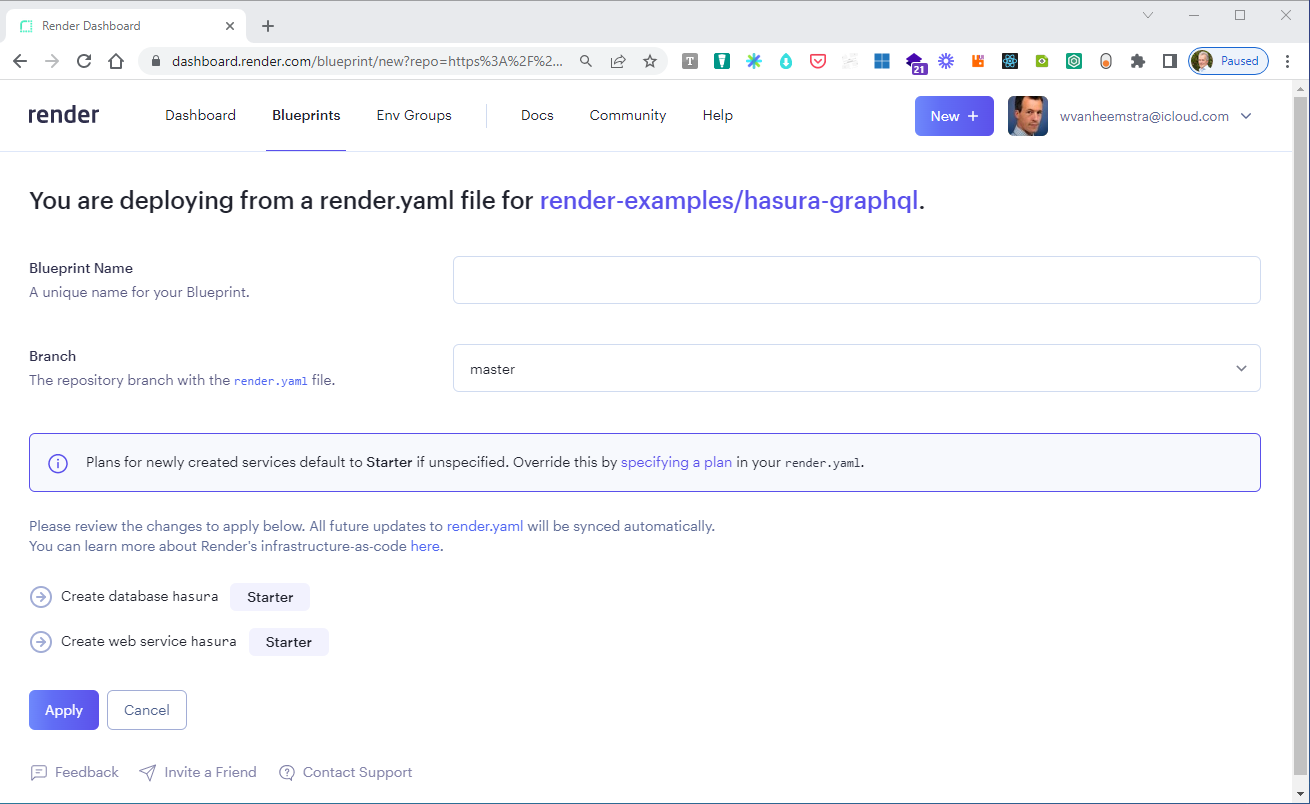
Task: Go to the Dashboard section
Action: pos(200,115)
